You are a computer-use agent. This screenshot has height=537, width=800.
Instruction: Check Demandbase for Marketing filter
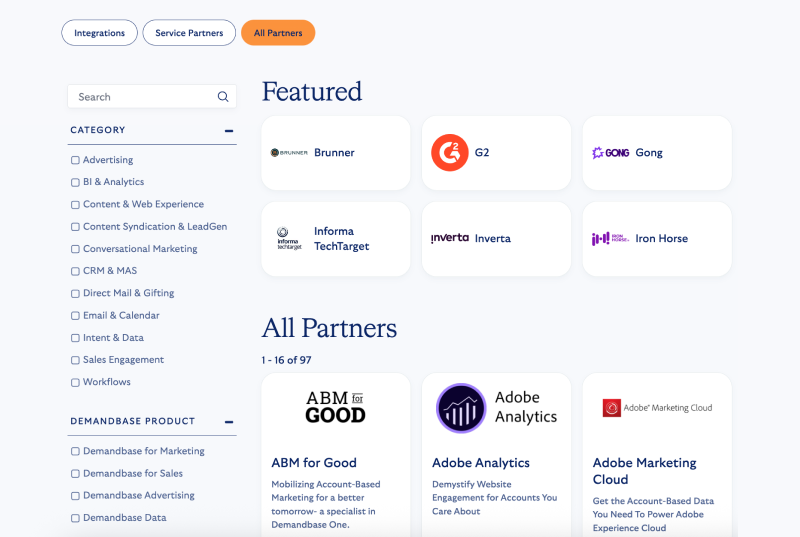click(75, 451)
